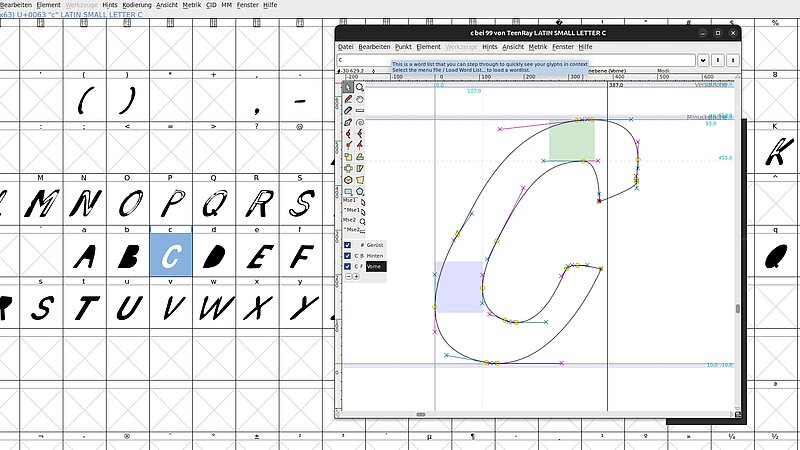Toggle visibility of the Hinten layer
The height and width of the screenshot is (450, 800).
point(347,256)
